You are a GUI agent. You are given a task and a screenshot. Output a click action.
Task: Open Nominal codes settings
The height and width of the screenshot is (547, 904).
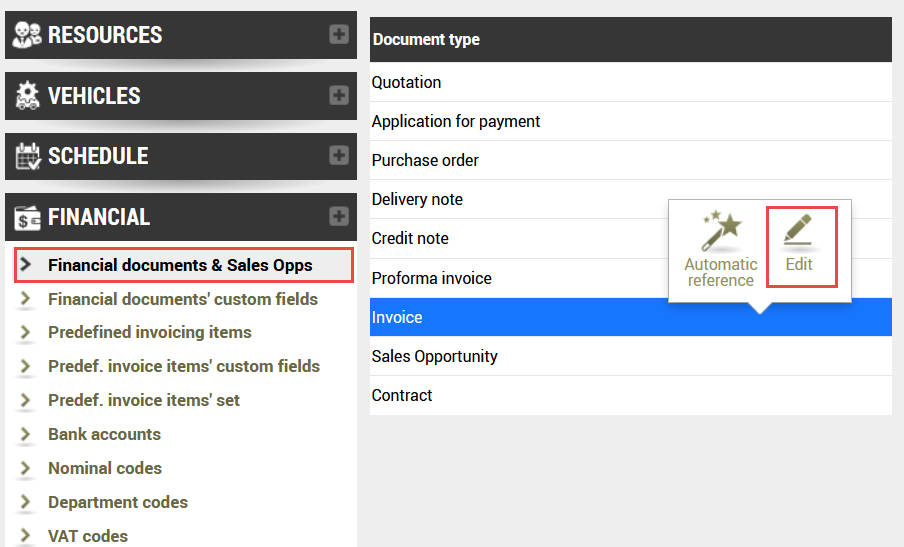(104, 468)
